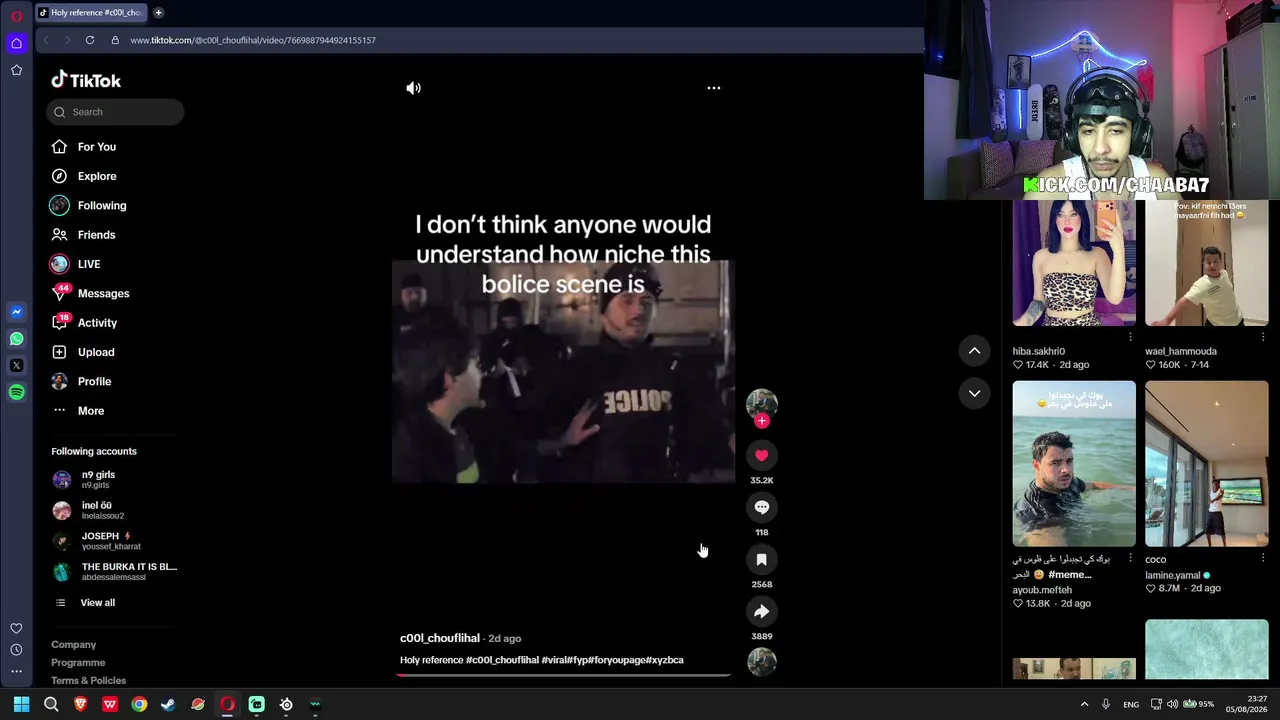View all following accounts

click(x=98, y=603)
